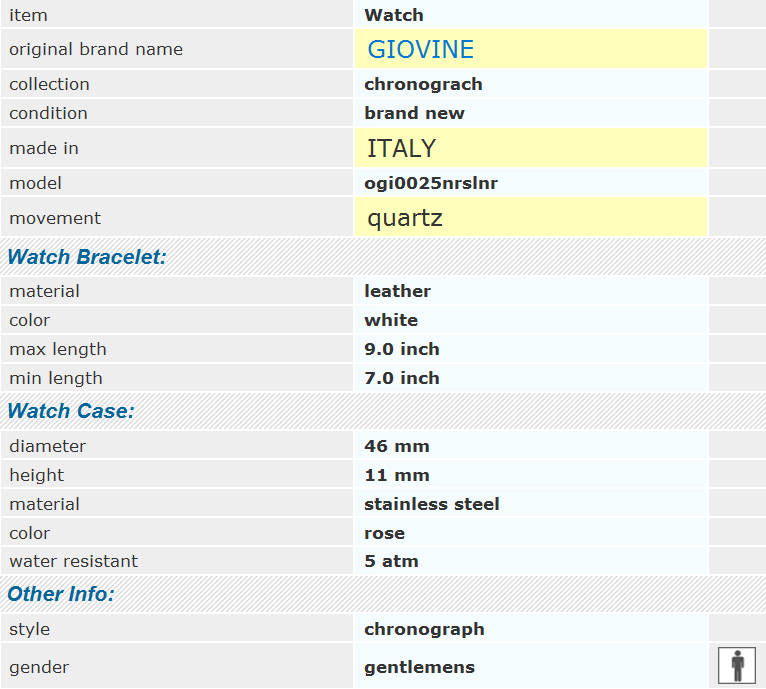This screenshot has height=689, width=766.
Task: Select the stainless steel case material value
Action: coord(432,504)
